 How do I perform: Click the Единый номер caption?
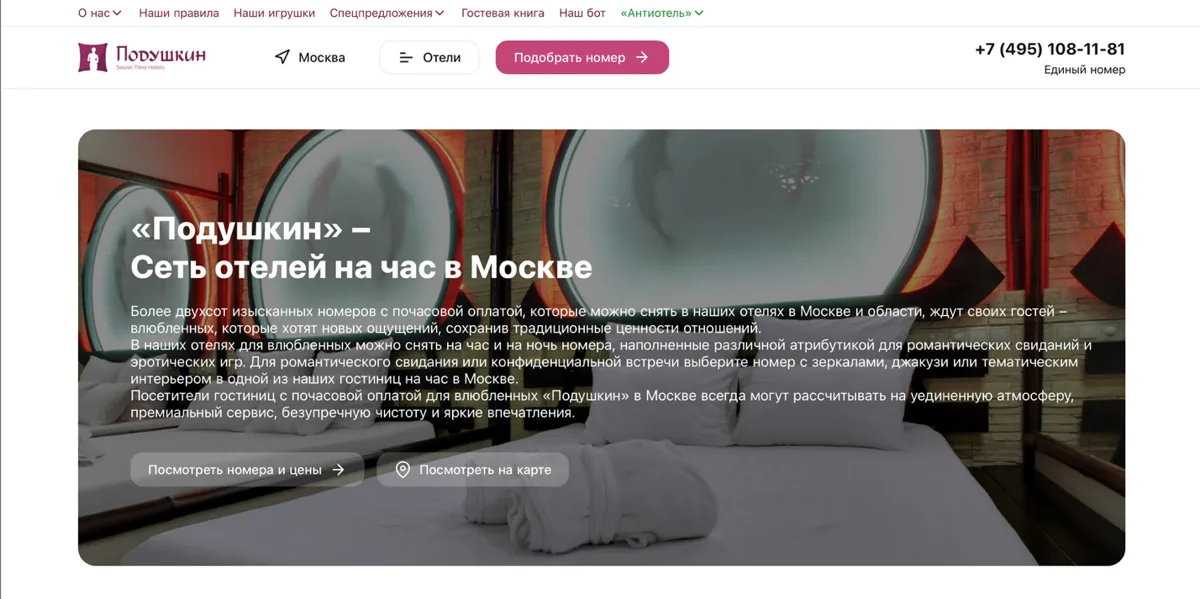point(1085,70)
